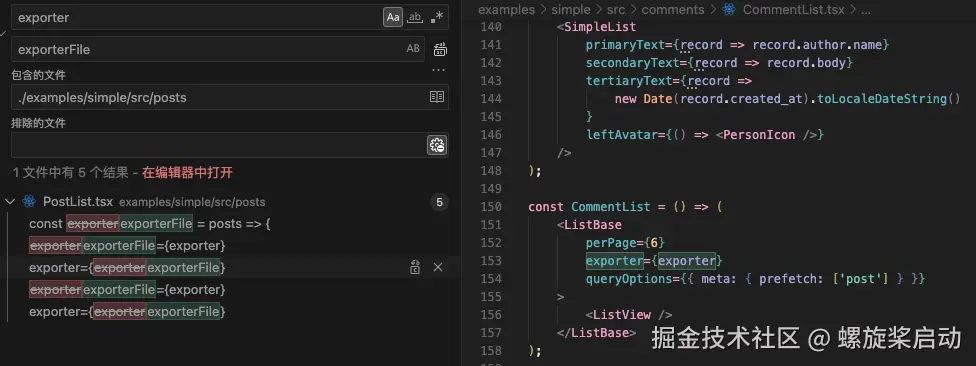The width and height of the screenshot is (976, 366).
Task: Select PostList.tsx file result row
Action: coord(230,202)
